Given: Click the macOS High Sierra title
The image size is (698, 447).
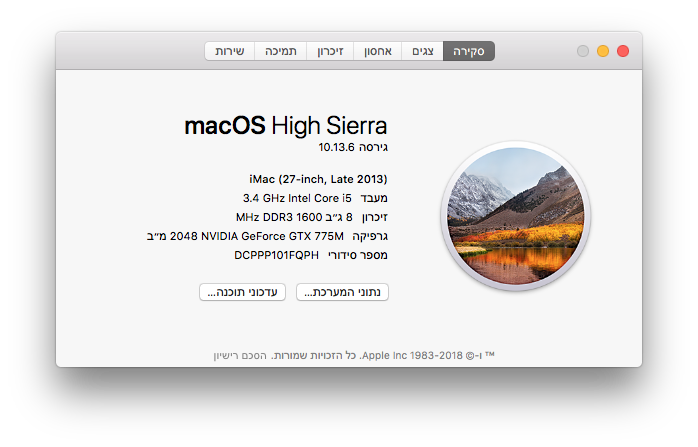Looking at the screenshot, I should coord(286,126).
